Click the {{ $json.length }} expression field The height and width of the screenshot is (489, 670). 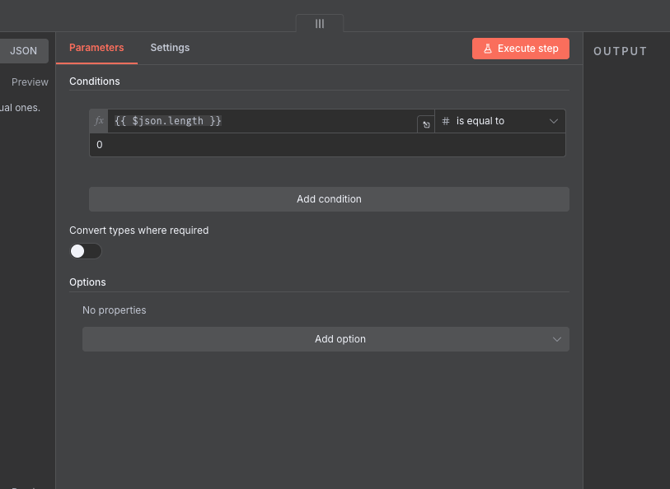[x=260, y=121]
